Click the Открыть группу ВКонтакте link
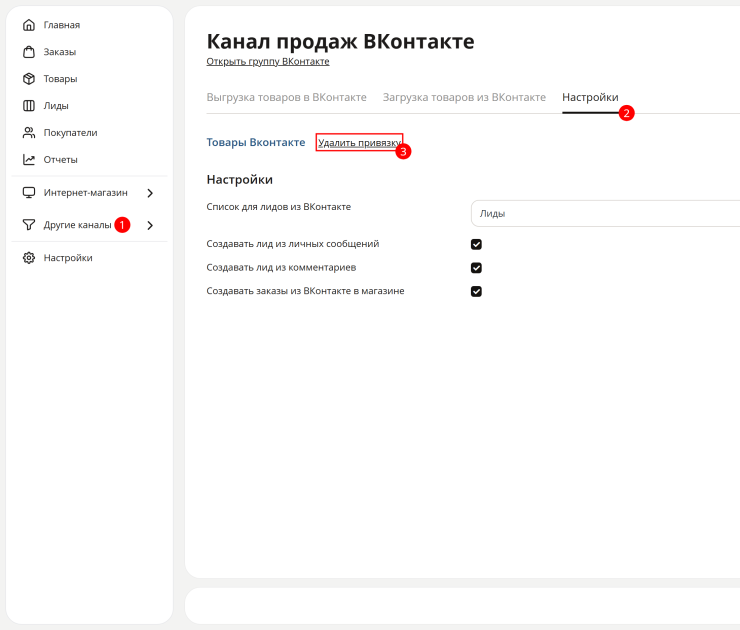Viewport: 740px width, 630px height. [x=268, y=61]
